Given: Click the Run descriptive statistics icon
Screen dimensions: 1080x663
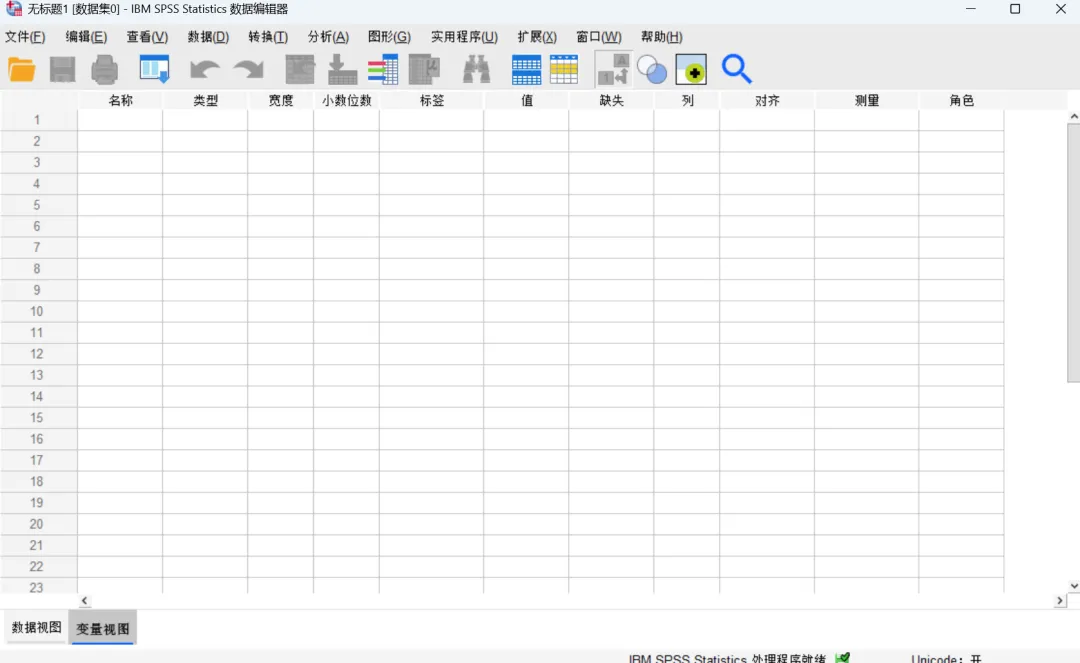Looking at the screenshot, I should 424,70.
